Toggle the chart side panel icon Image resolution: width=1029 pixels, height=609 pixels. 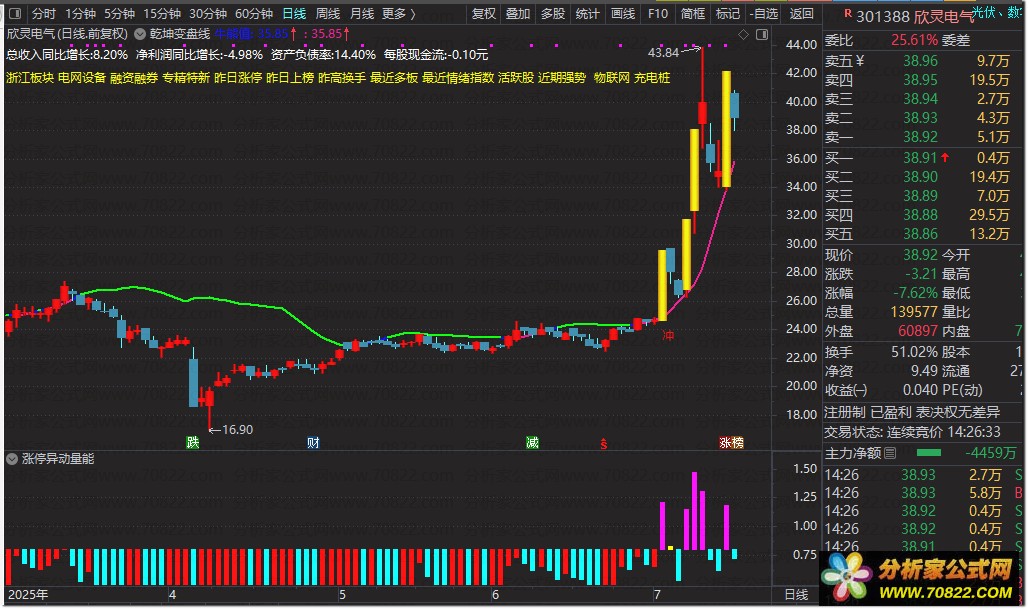point(762,34)
